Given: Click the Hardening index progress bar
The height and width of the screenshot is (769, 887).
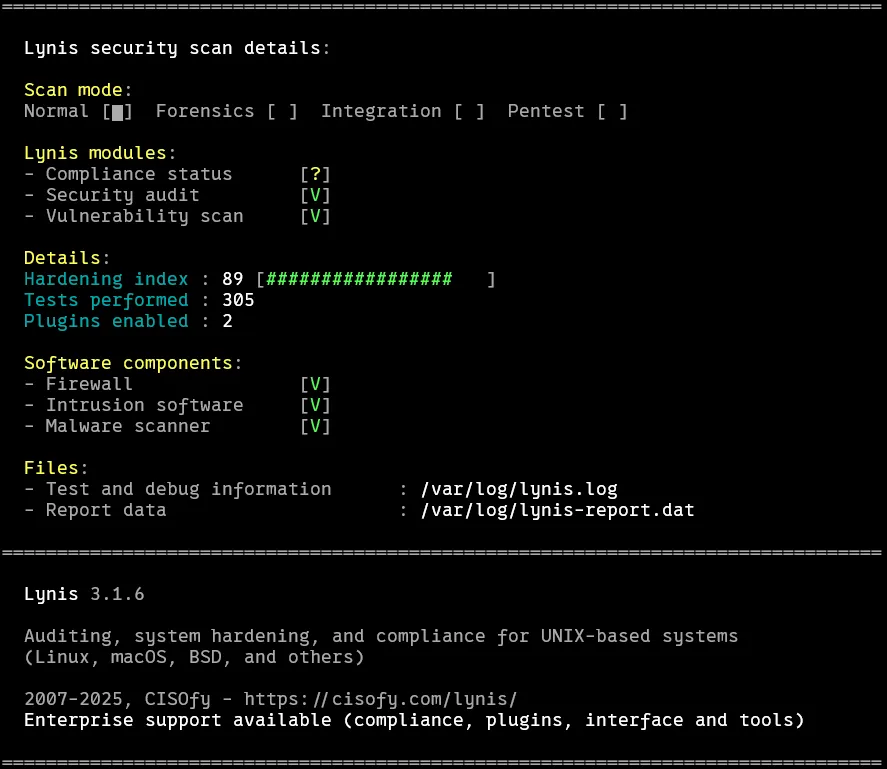Looking at the screenshot, I should [x=376, y=280].
